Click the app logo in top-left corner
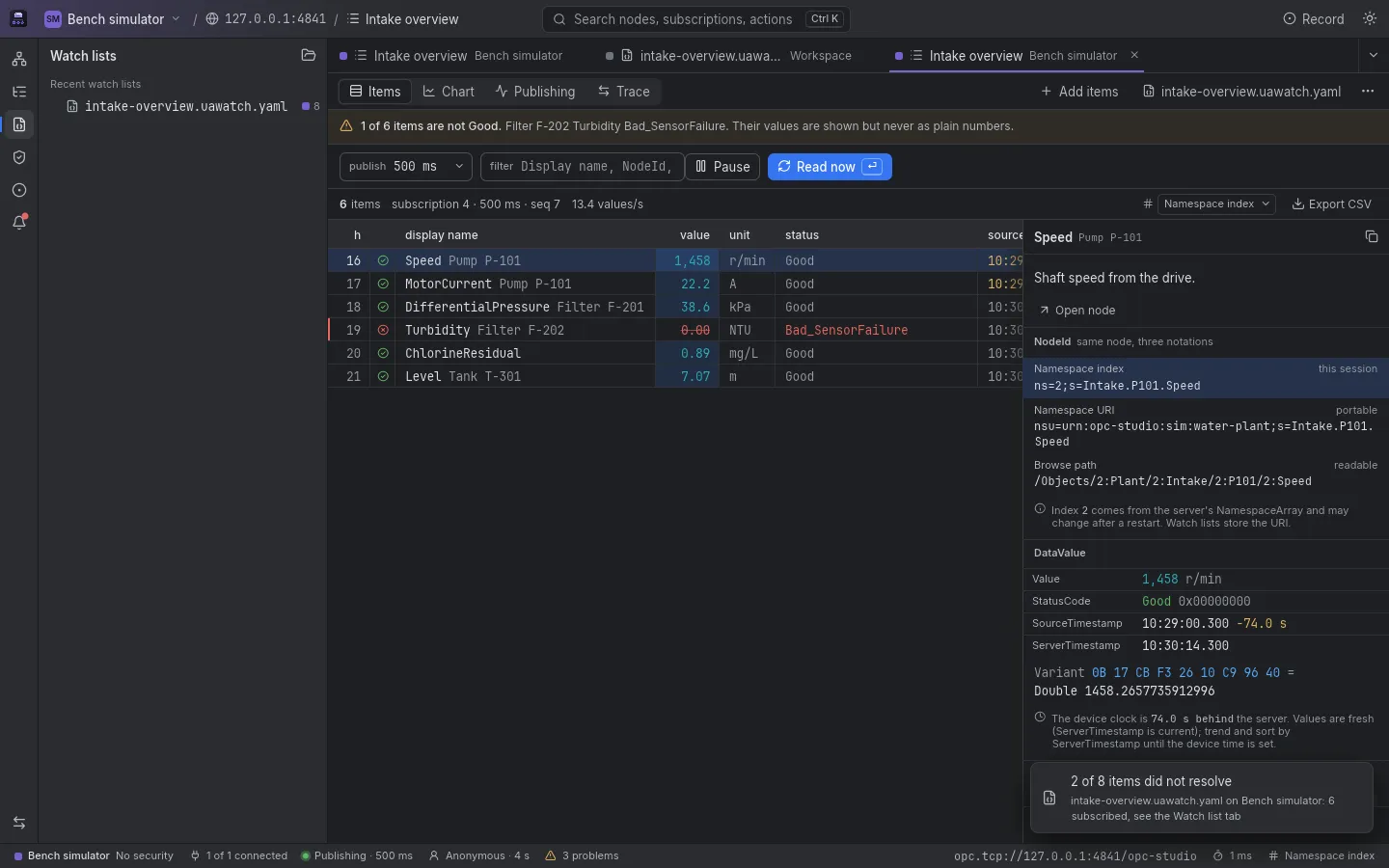1389x868 pixels. pyautogui.click(x=18, y=19)
